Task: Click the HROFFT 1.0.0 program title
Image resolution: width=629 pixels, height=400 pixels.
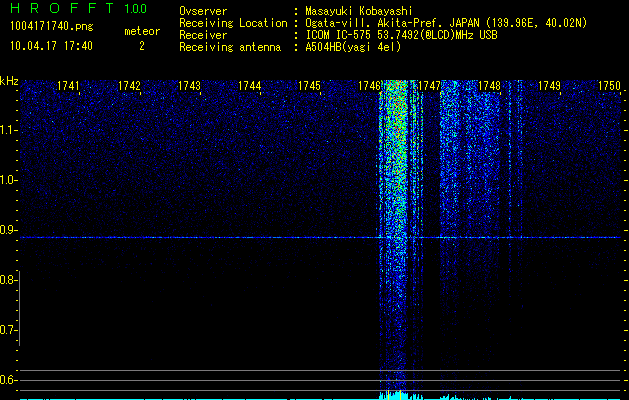Action: (x=79, y=8)
